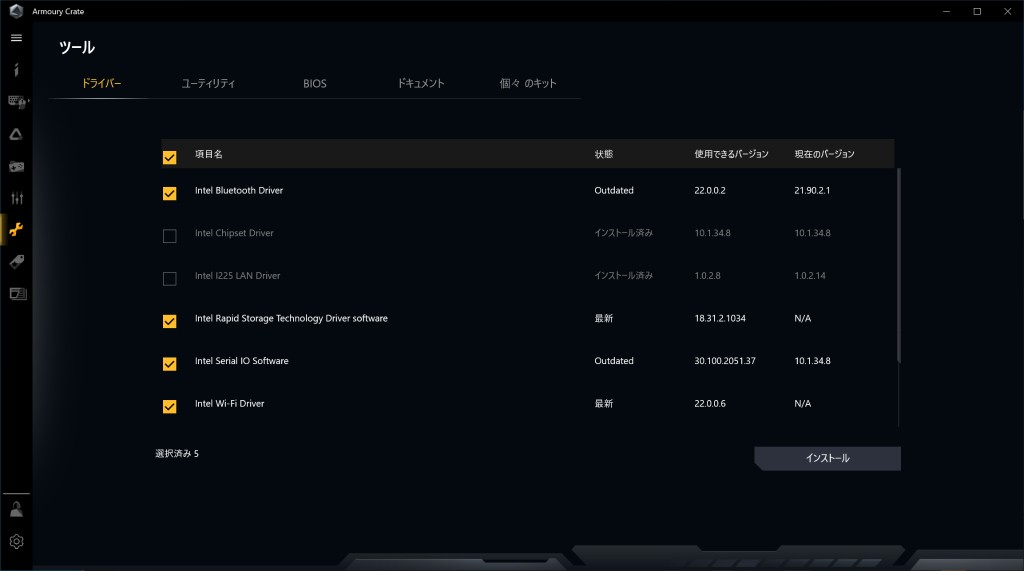Select the Tools wrench icon

click(x=16, y=229)
